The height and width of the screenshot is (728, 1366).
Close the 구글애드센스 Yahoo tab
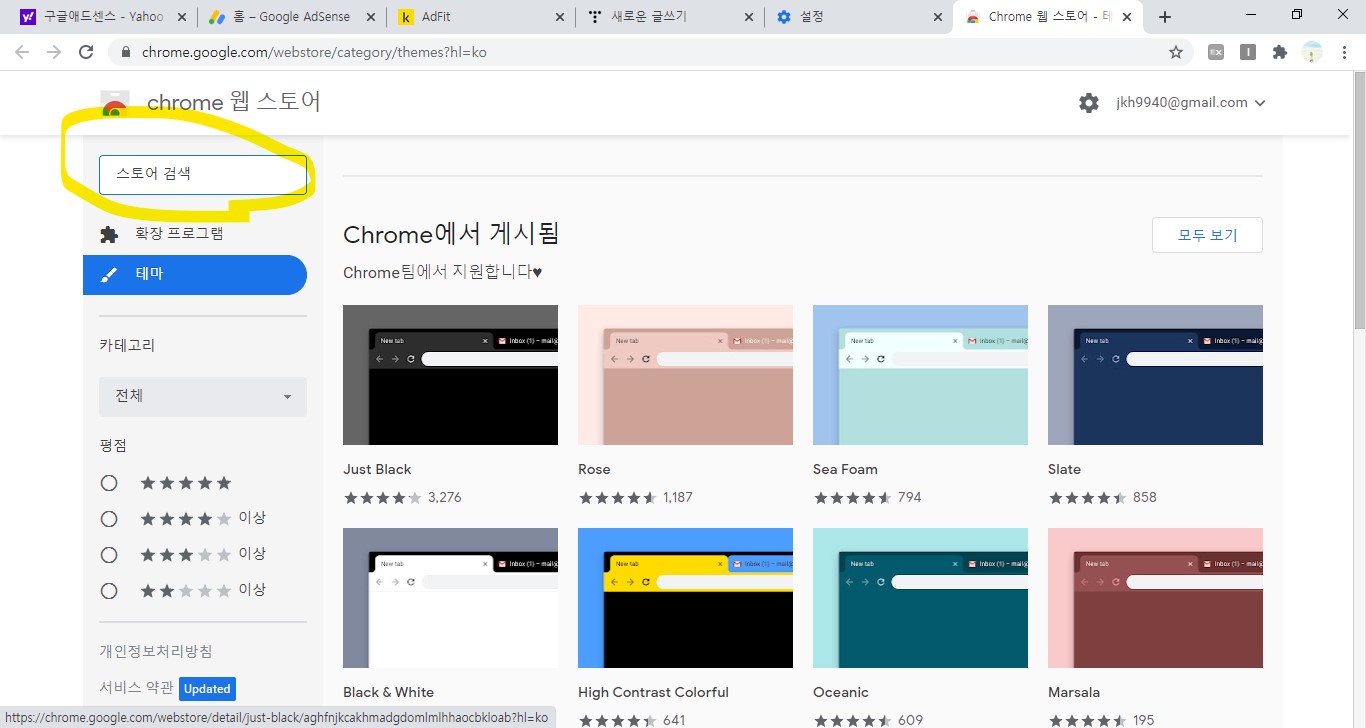(x=181, y=17)
